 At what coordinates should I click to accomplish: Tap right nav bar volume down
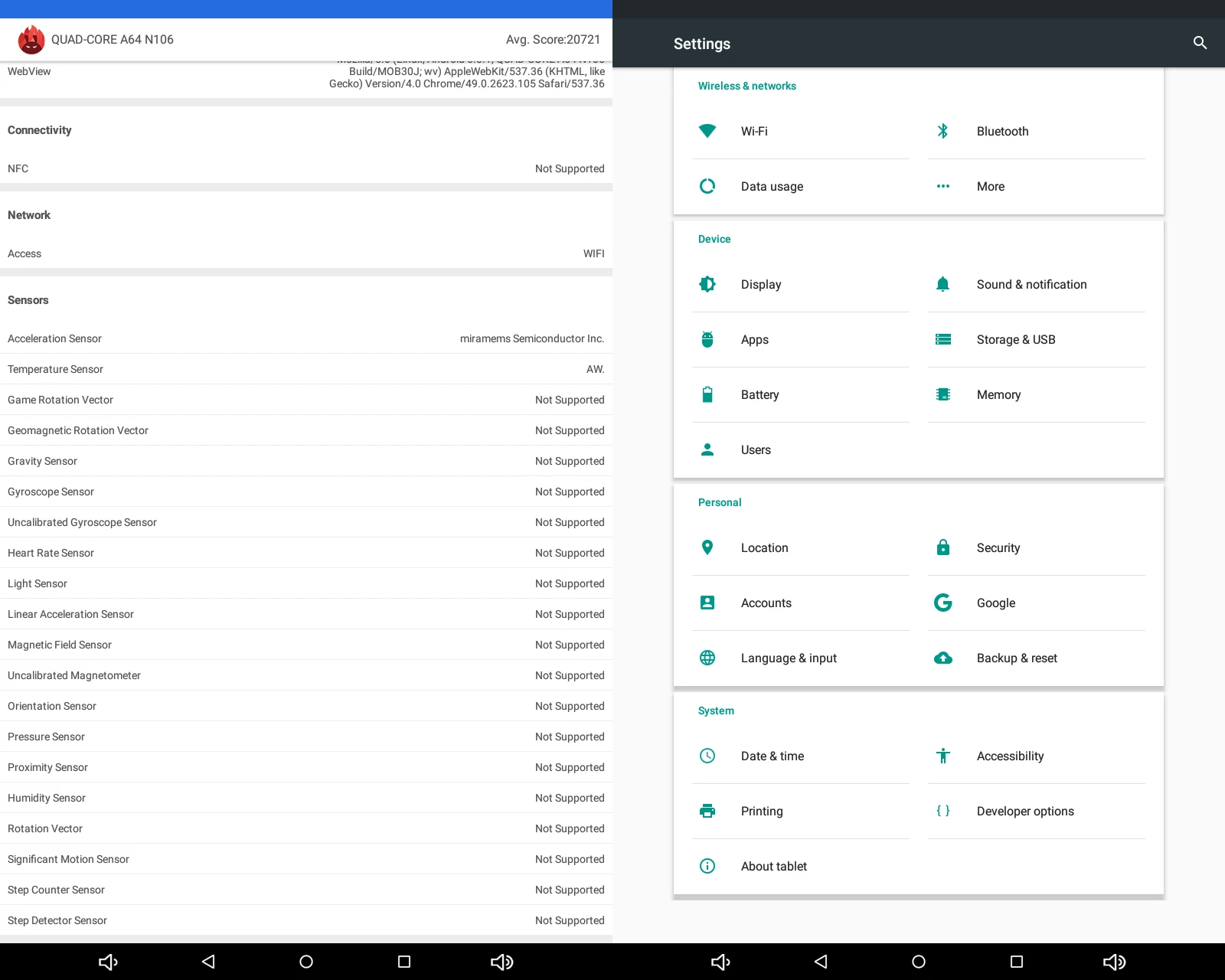coord(721,962)
